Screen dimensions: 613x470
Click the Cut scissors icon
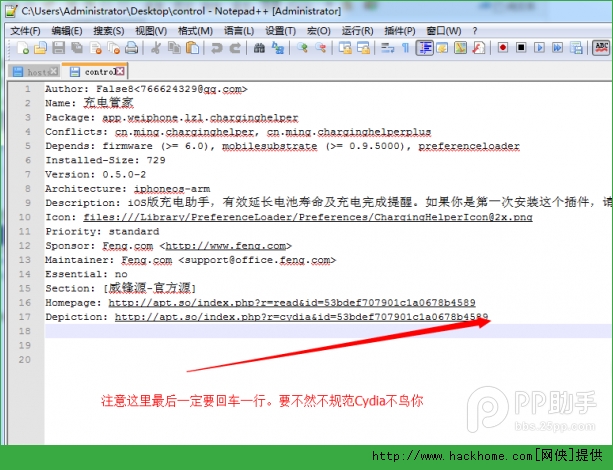tap(156, 48)
